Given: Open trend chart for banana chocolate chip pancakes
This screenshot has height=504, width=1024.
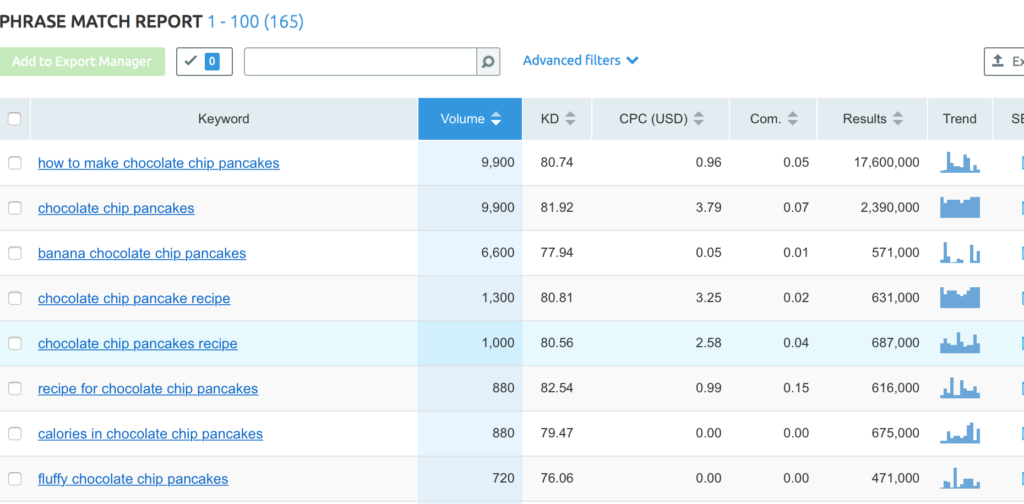Looking at the screenshot, I should tap(960, 253).
